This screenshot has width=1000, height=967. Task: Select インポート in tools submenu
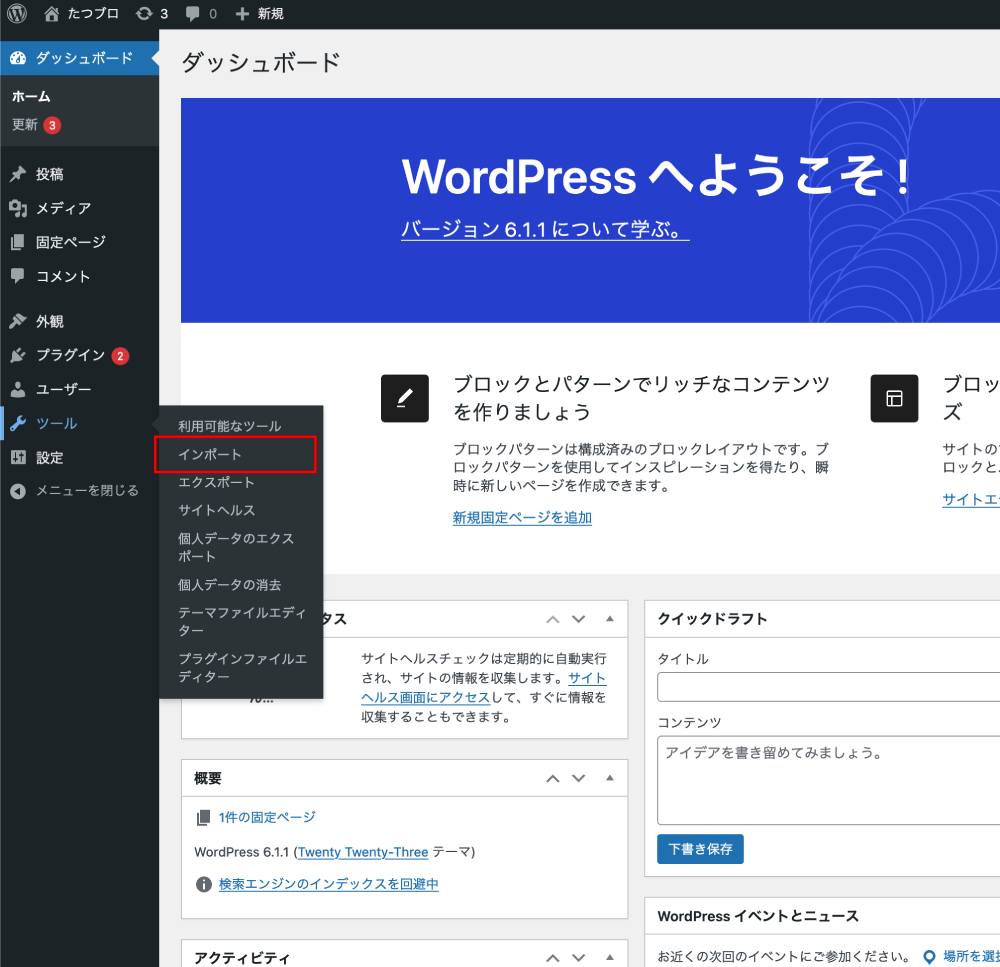pyautogui.click(x=210, y=454)
